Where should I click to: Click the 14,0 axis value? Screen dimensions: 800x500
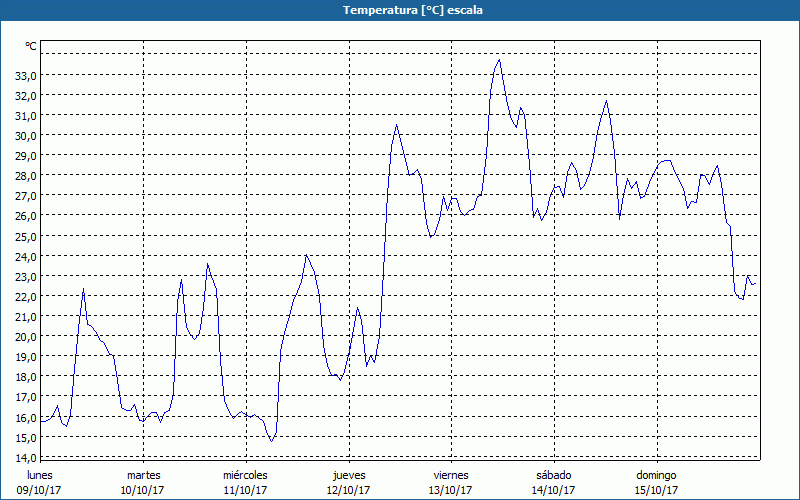point(25,457)
